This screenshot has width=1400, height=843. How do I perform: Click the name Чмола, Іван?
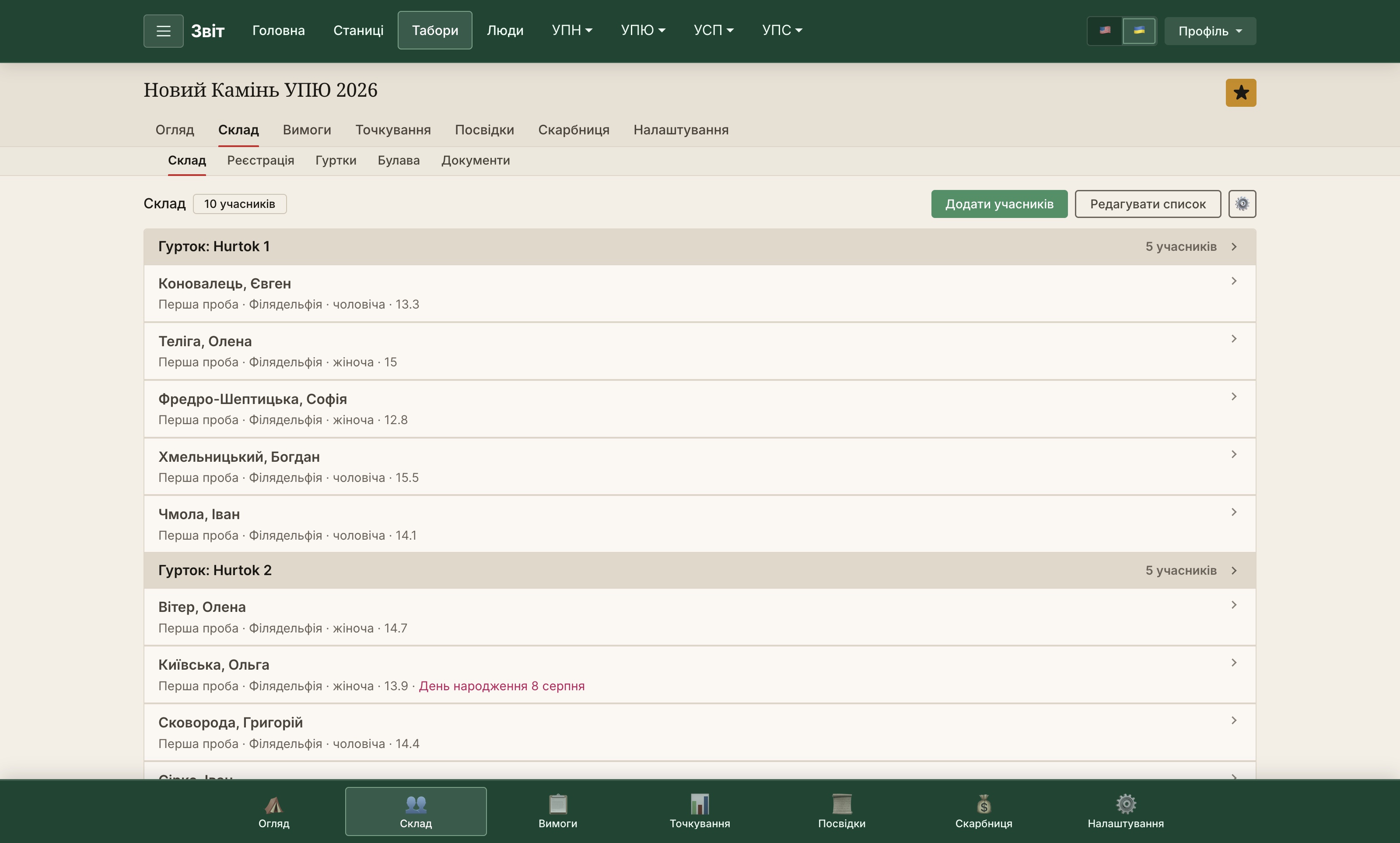pyautogui.click(x=199, y=515)
